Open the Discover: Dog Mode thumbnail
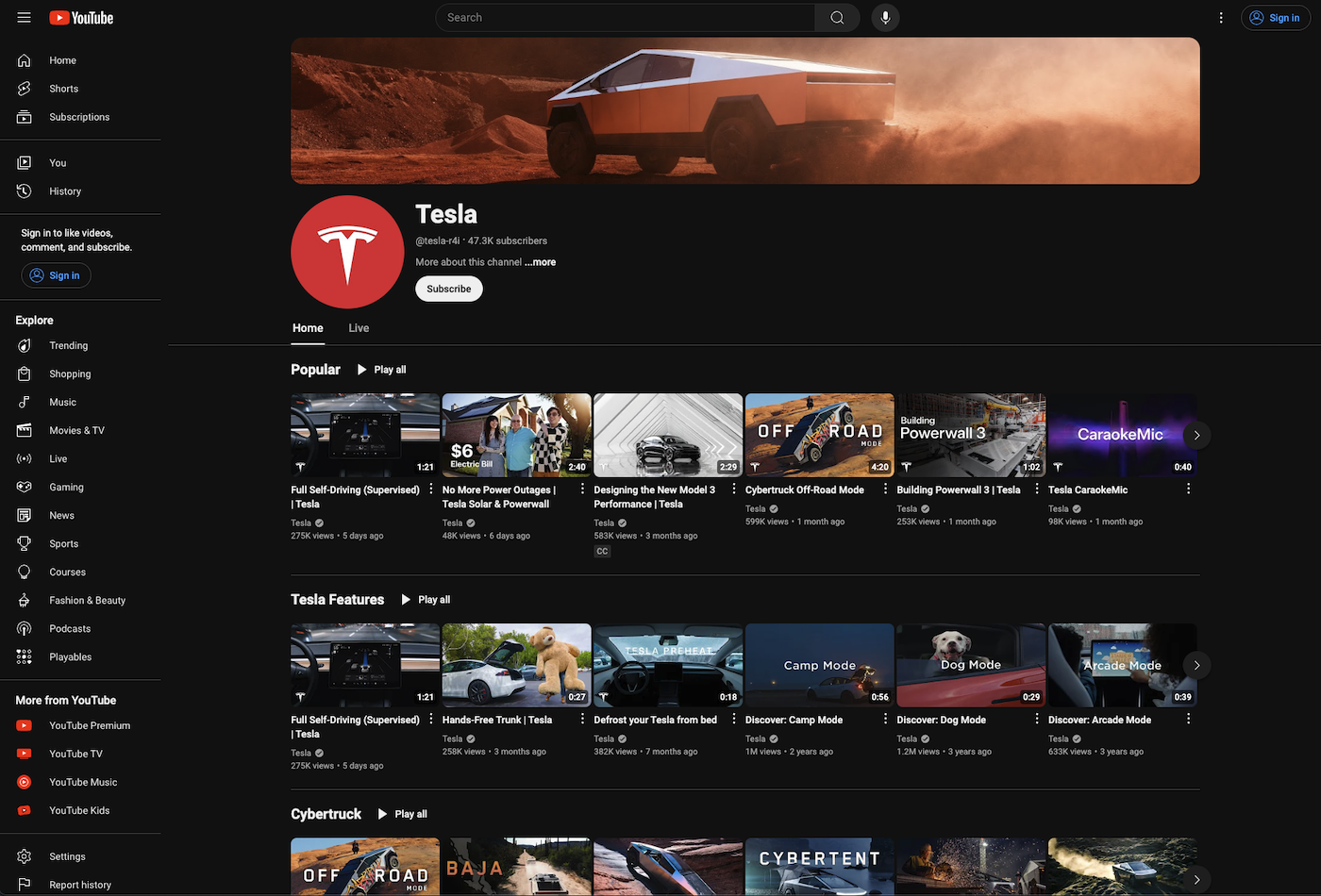The width and height of the screenshot is (1321, 896). coord(970,665)
